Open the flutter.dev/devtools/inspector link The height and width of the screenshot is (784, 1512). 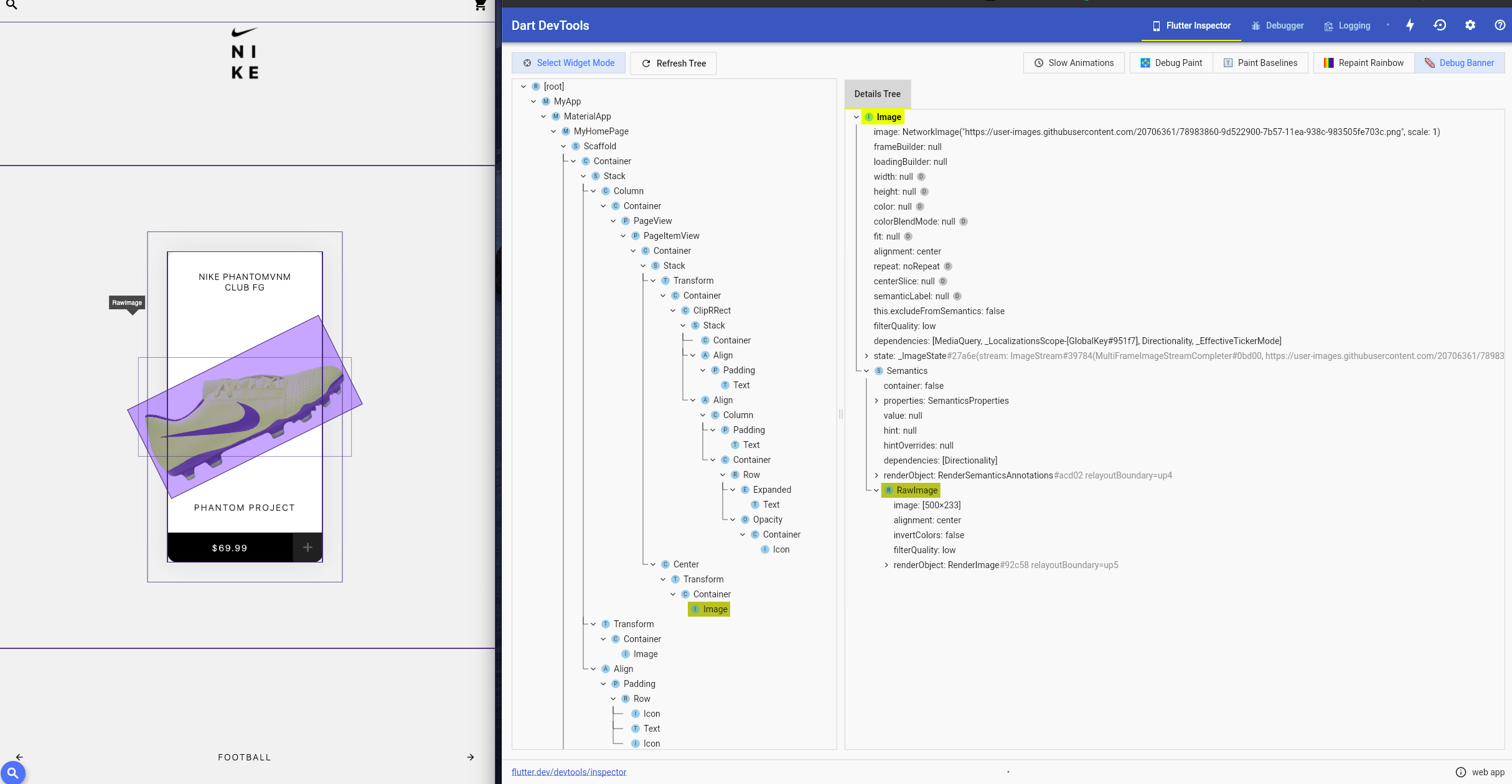pyautogui.click(x=569, y=772)
